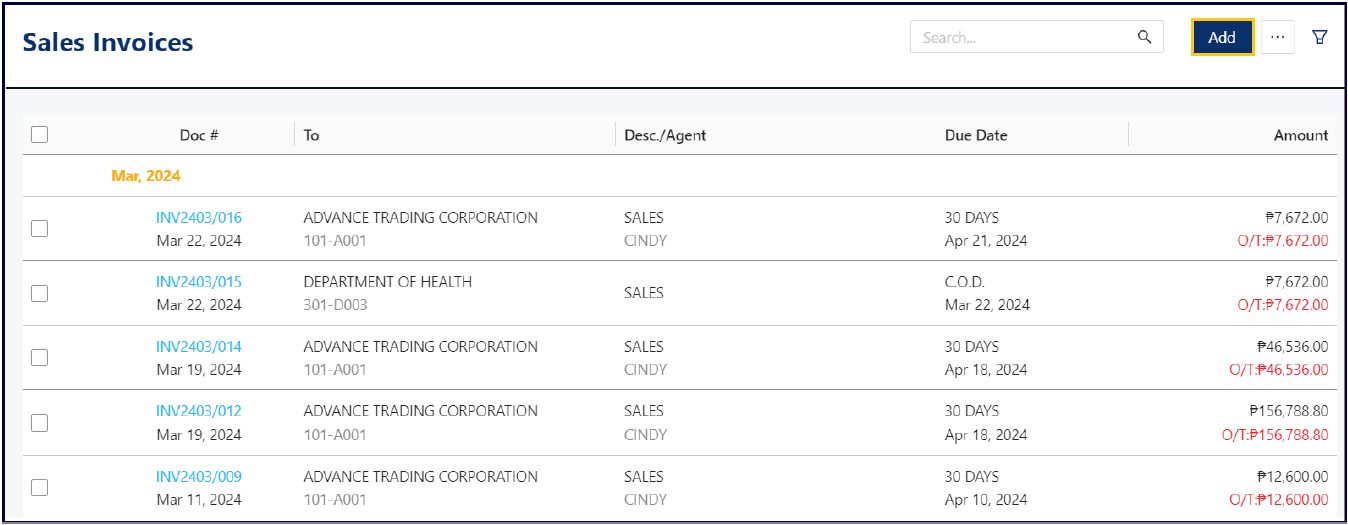Click the Amount column header
This screenshot has height=525, width=1348.
(1300, 135)
